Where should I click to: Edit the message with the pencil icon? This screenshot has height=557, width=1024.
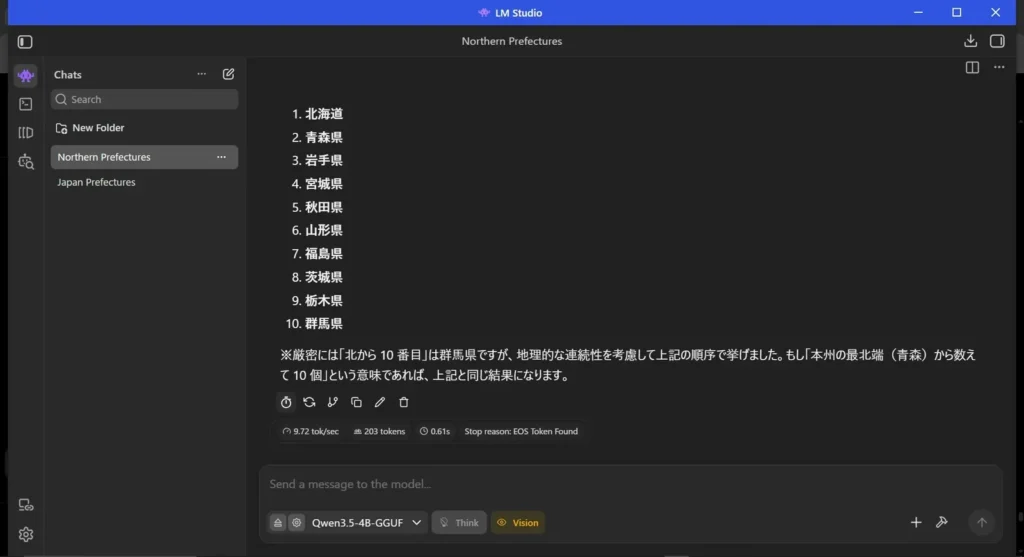380,402
